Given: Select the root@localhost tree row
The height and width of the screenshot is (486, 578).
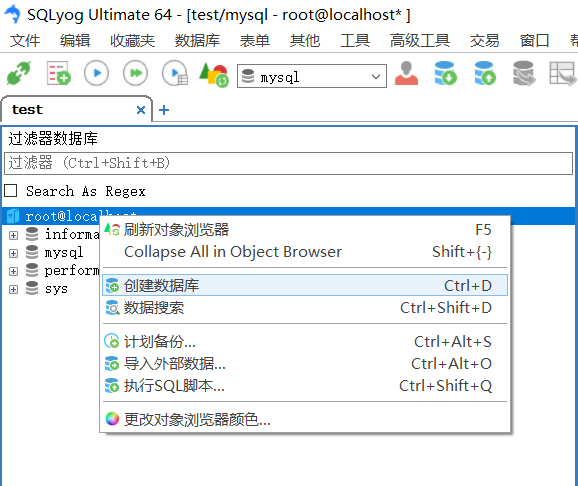Looking at the screenshot, I should click(288, 216).
